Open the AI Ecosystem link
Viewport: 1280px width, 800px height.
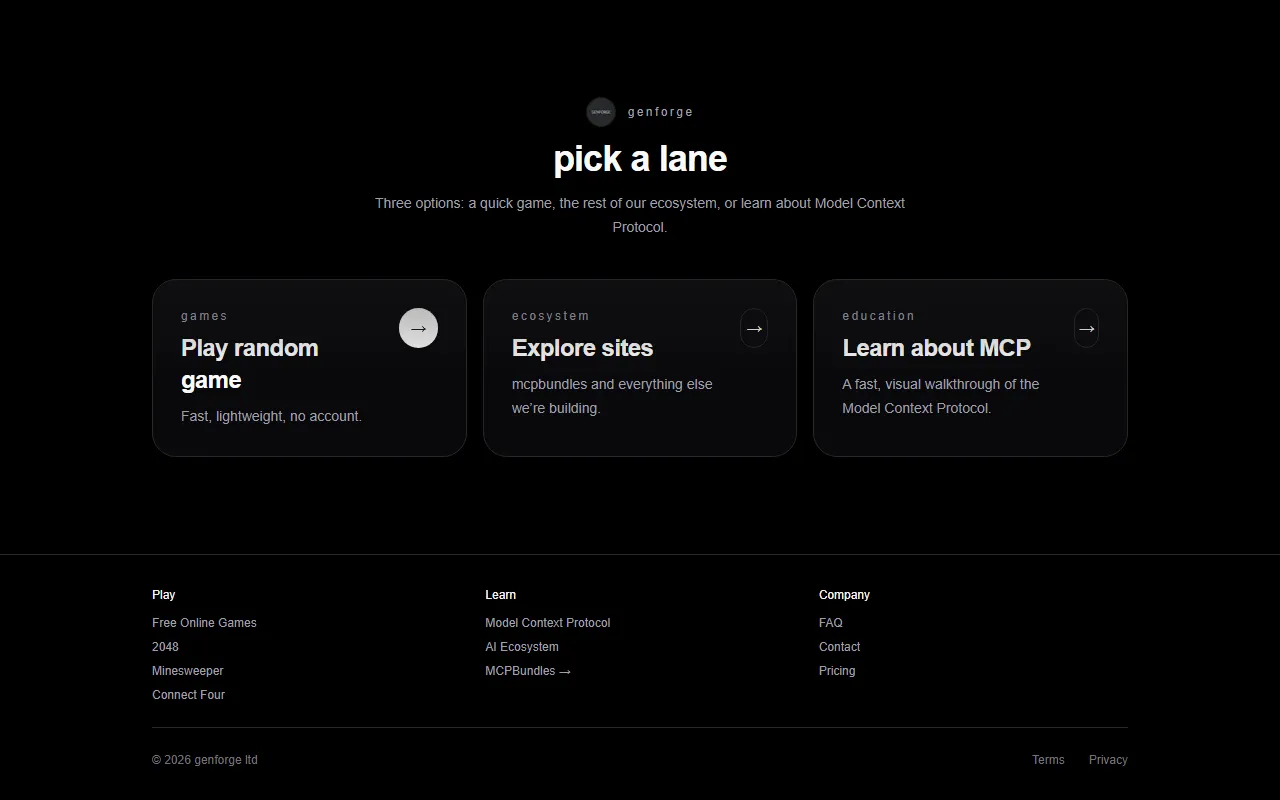522,647
